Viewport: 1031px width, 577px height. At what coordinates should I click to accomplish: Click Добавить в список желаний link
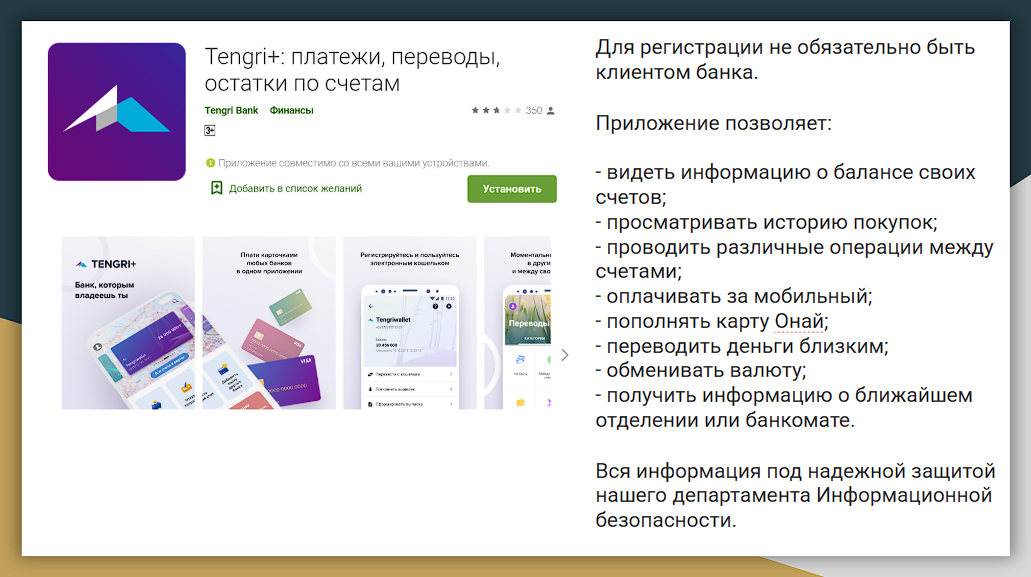click(x=295, y=189)
